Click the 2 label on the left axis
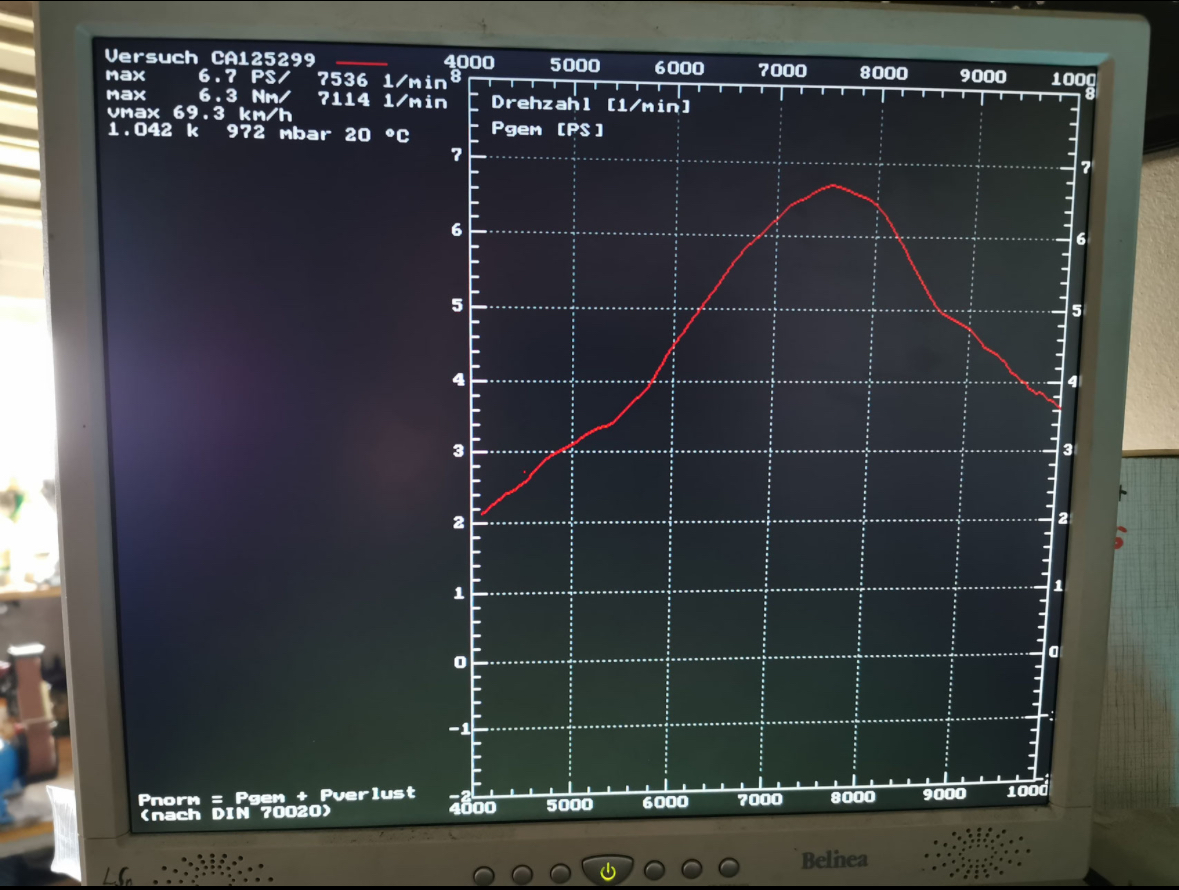The width and height of the screenshot is (1179, 890). click(459, 522)
